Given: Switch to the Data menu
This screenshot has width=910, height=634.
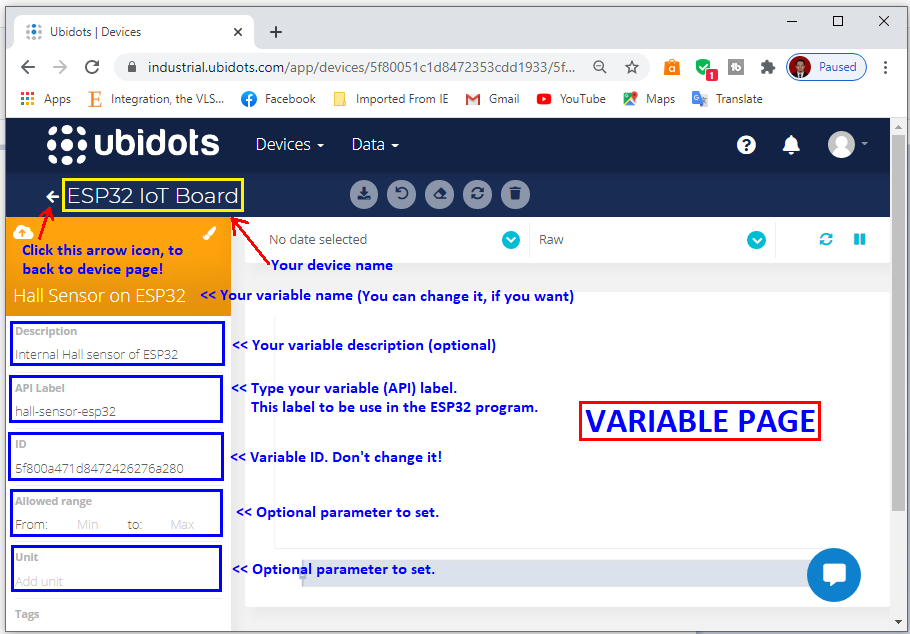Looking at the screenshot, I should coord(374,144).
